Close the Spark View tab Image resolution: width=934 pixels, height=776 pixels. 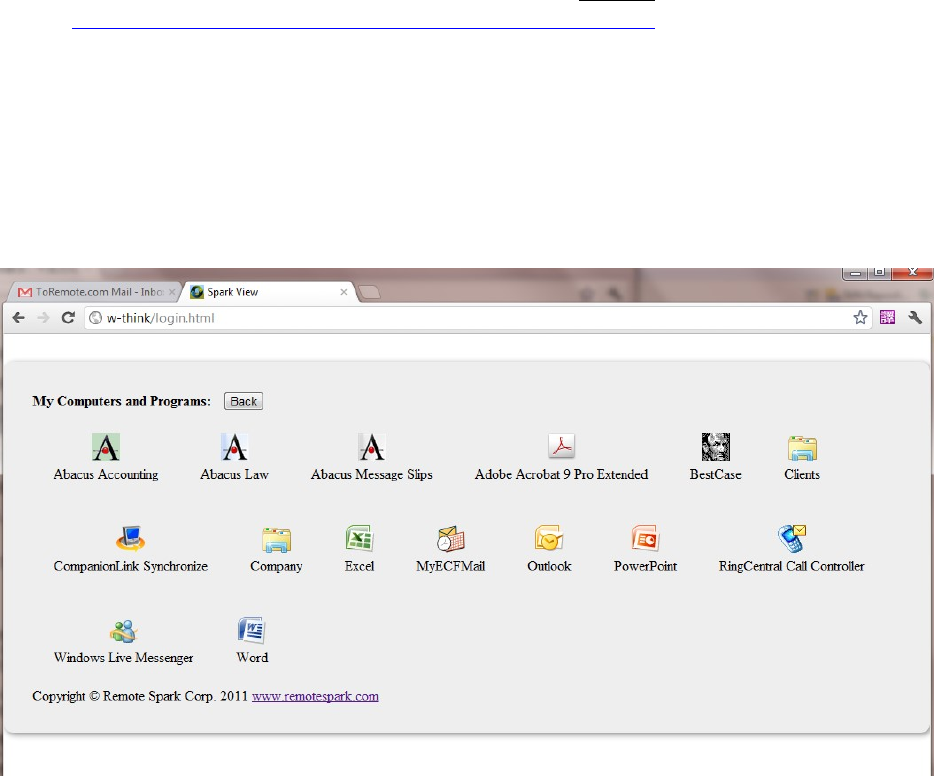344,292
